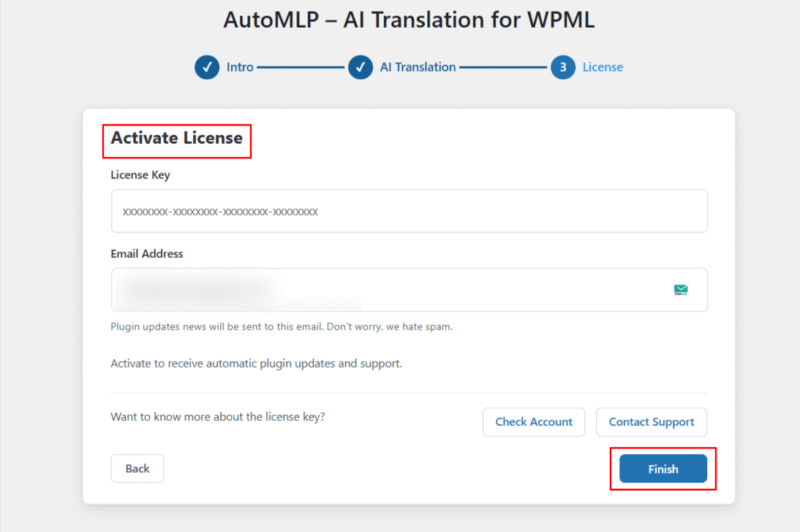
Task: Click the Email Address field label
Action: tap(147, 254)
